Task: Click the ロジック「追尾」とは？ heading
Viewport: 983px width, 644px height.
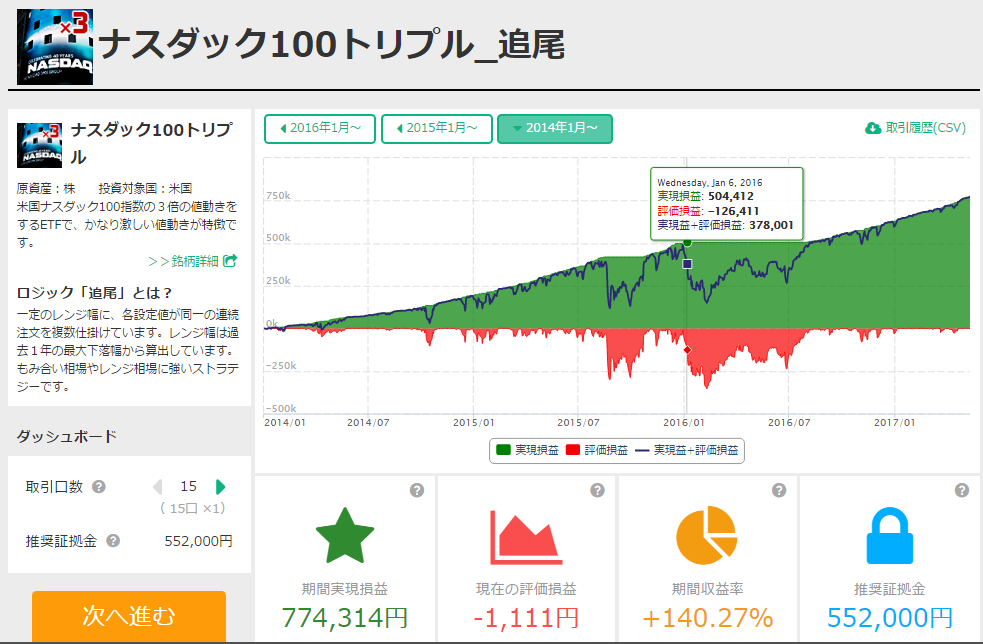Action: (x=94, y=293)
